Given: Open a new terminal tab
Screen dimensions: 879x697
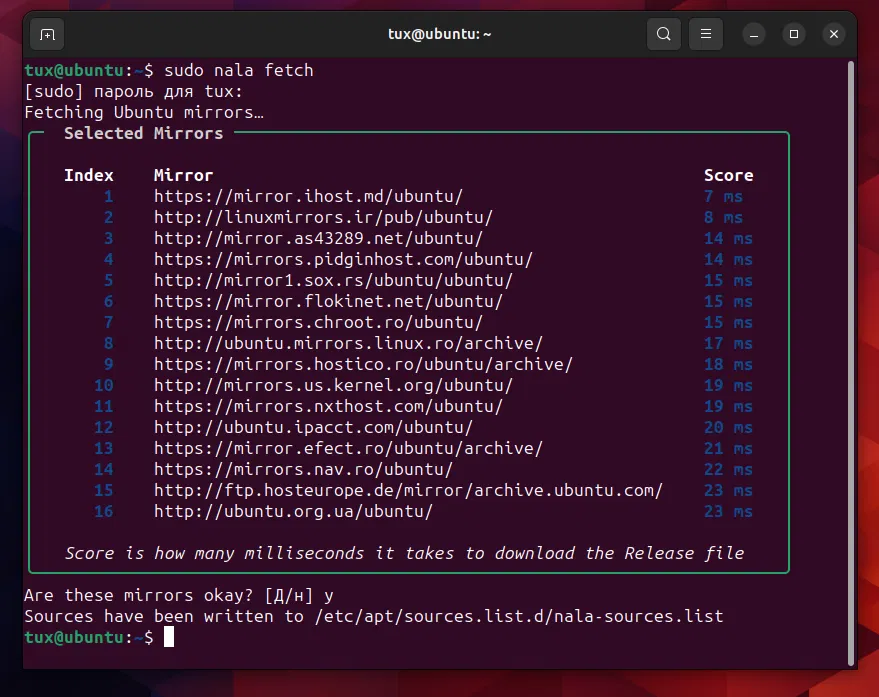Looking at the screenshot, I should coord(47,34).
